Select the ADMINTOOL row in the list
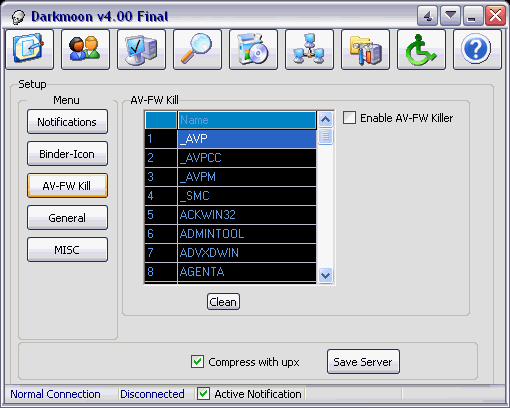510x408 pixels. (x=230, y=234)
